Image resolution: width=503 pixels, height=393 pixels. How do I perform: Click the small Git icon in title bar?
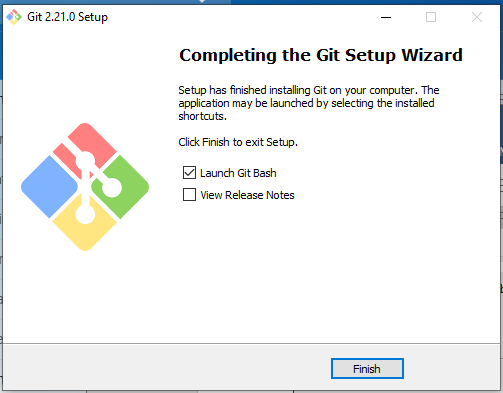pyautogui.click(x=14, y=17)
